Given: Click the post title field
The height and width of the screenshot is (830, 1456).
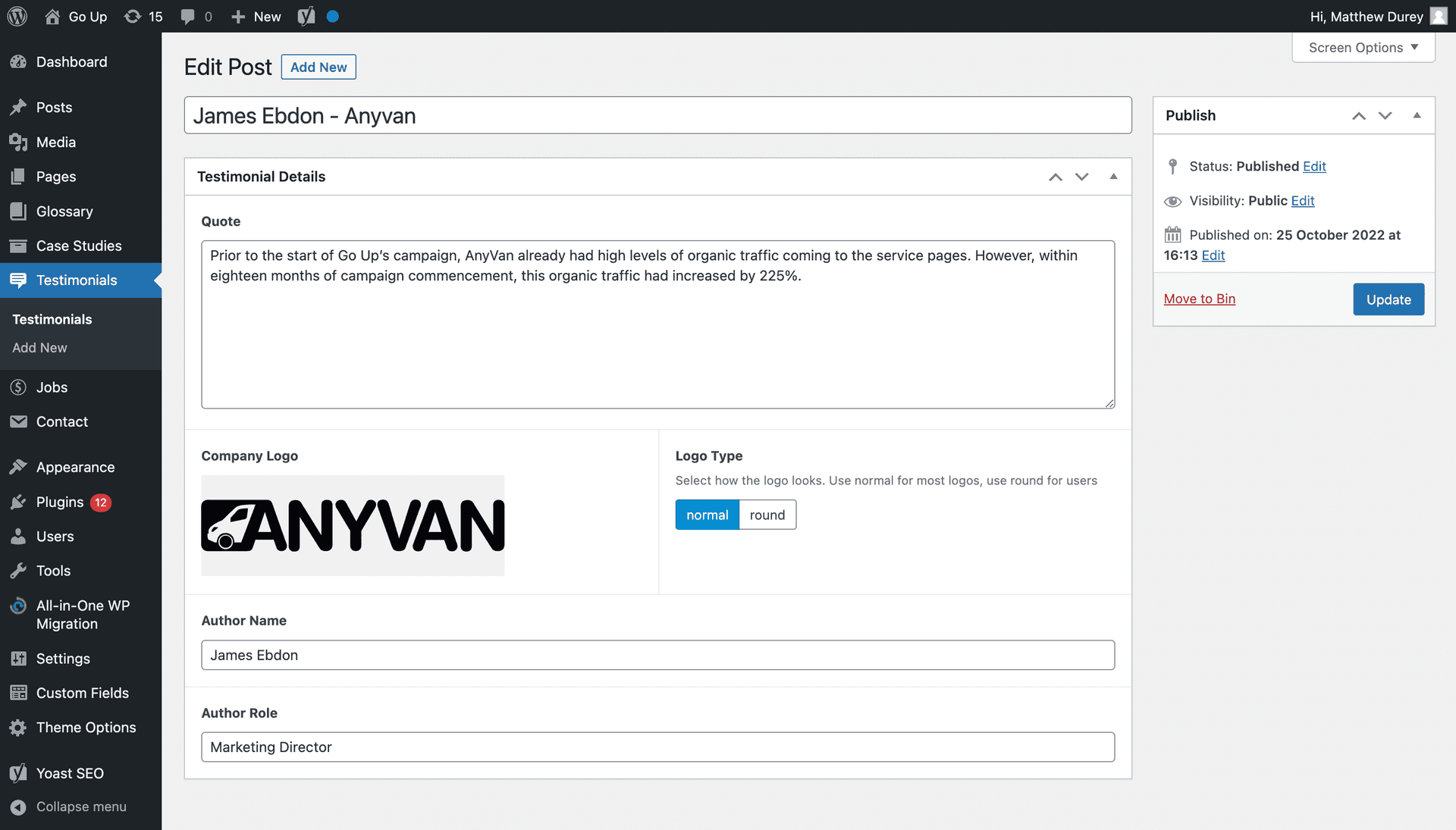Looking at the screenshot, I should coord(657,115).
